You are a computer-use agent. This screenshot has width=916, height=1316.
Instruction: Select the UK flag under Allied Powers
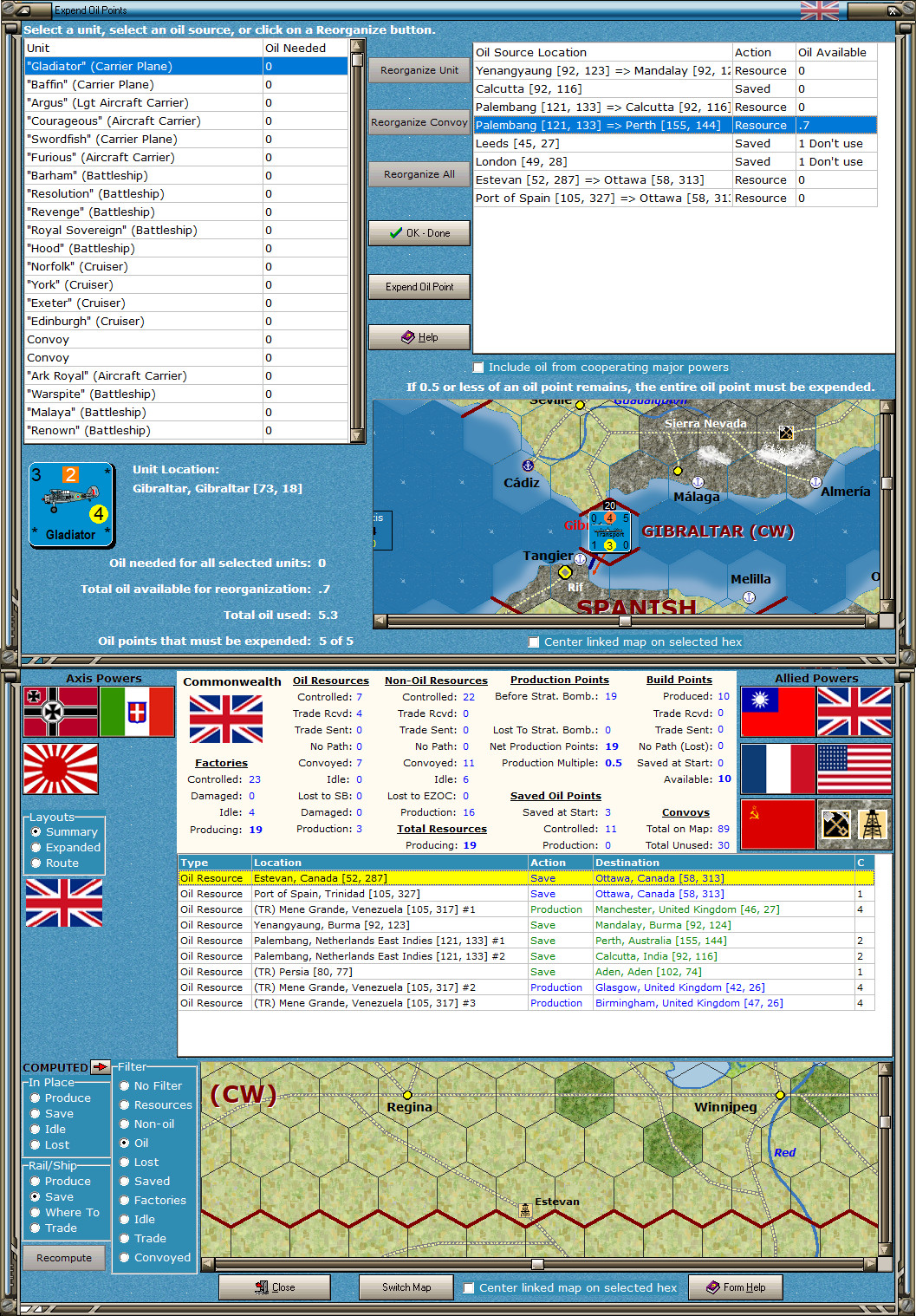pos(854,712)
